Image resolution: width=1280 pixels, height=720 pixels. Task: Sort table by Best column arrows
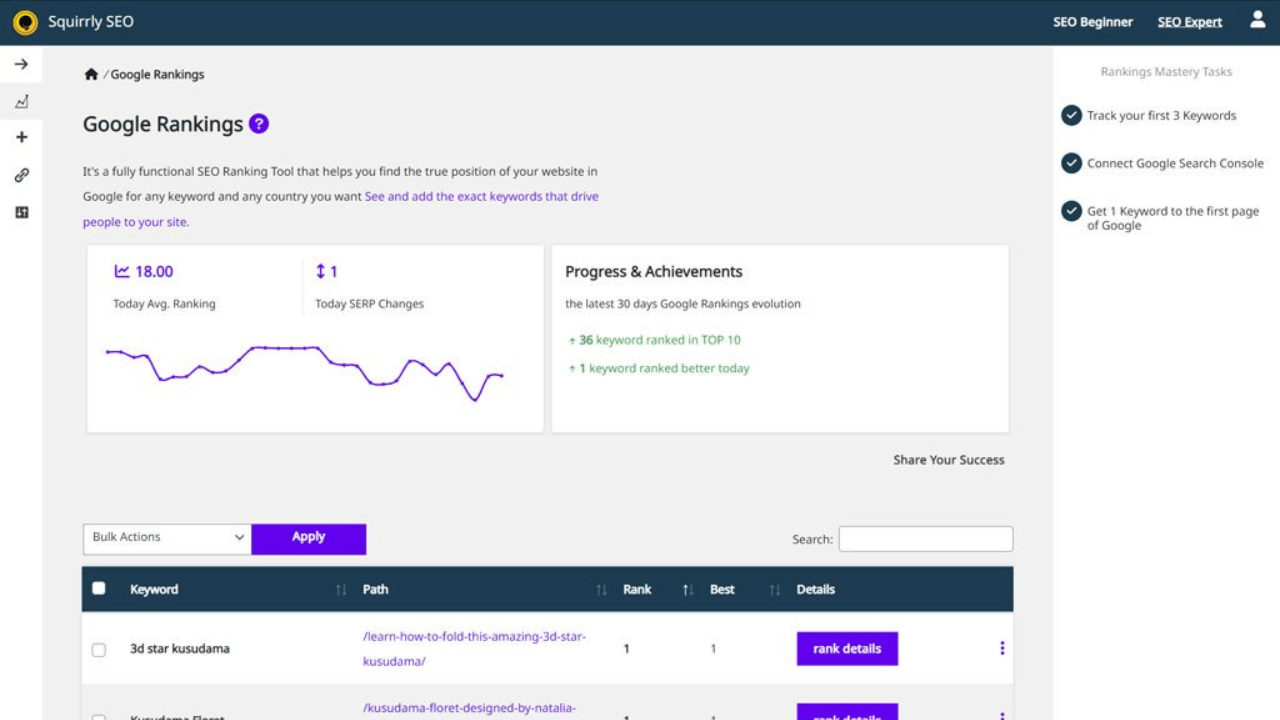coord(774,590)
